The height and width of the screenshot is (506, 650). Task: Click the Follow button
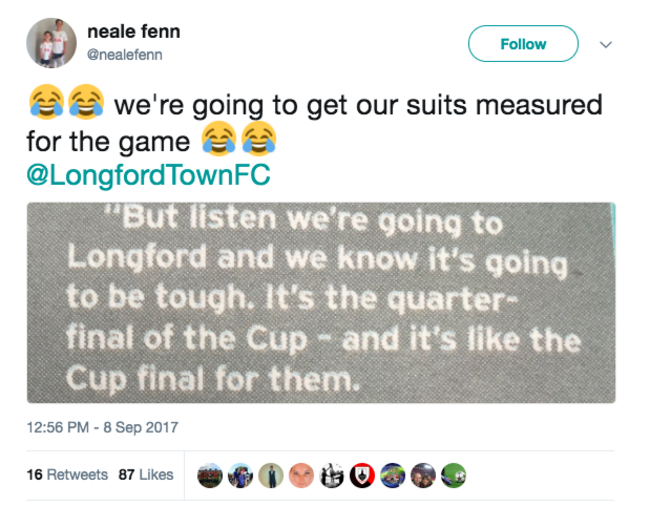pos(523,44)
